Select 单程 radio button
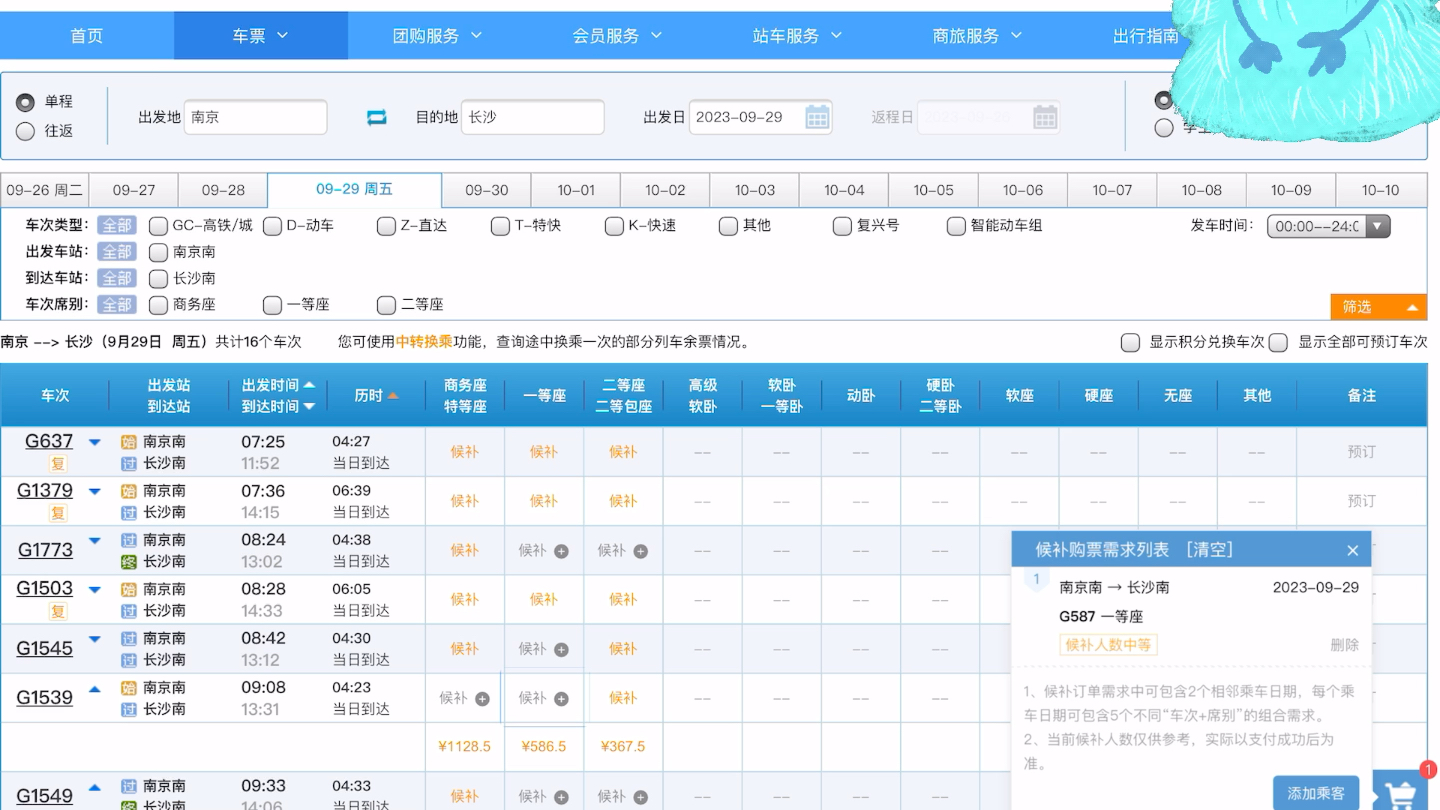Viewport: 1440px width, 810px height. tap(25, 102)
